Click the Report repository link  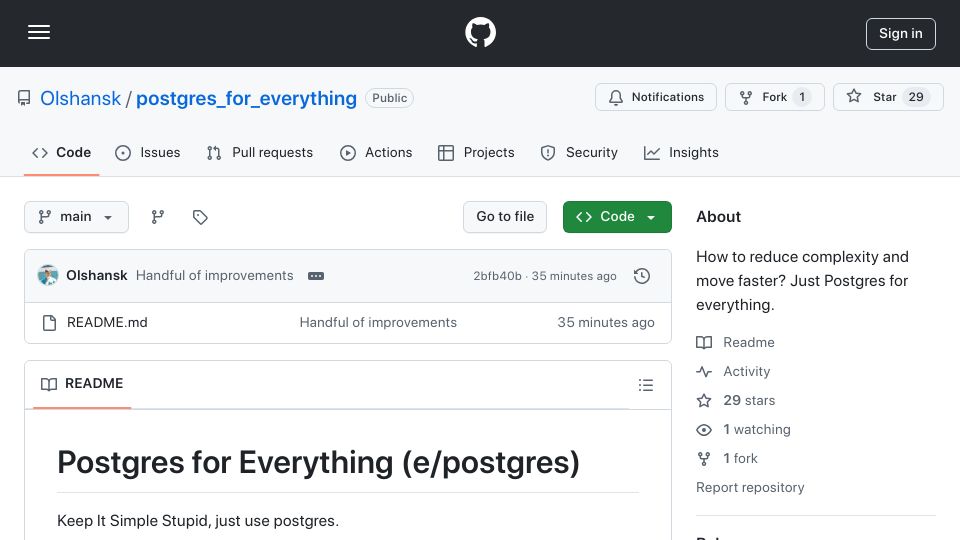[x=750, y=487]
